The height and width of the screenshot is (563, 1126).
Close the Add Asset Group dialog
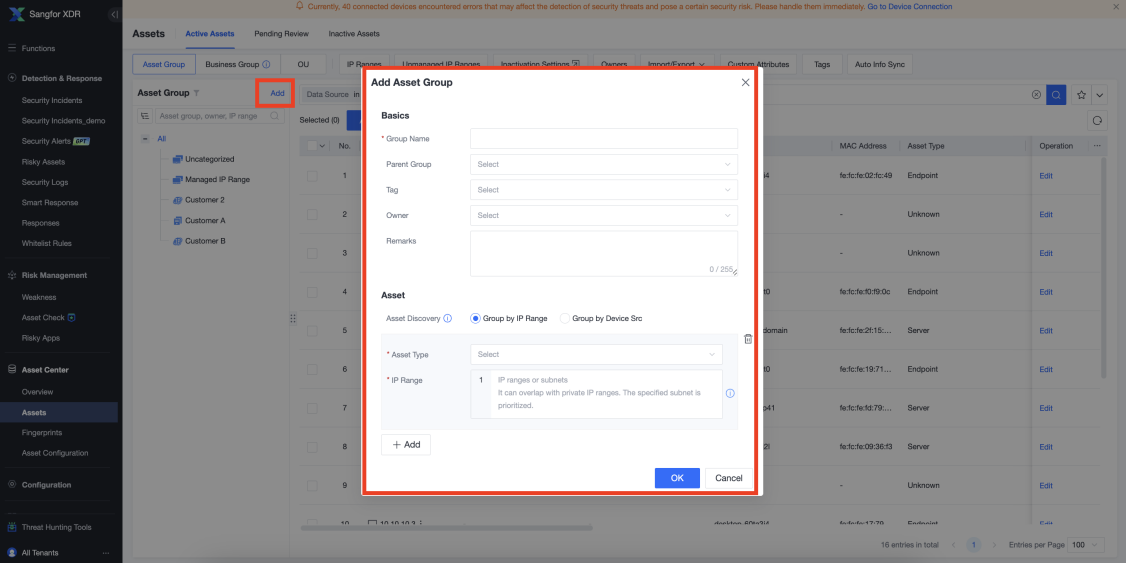pos(745,83)
